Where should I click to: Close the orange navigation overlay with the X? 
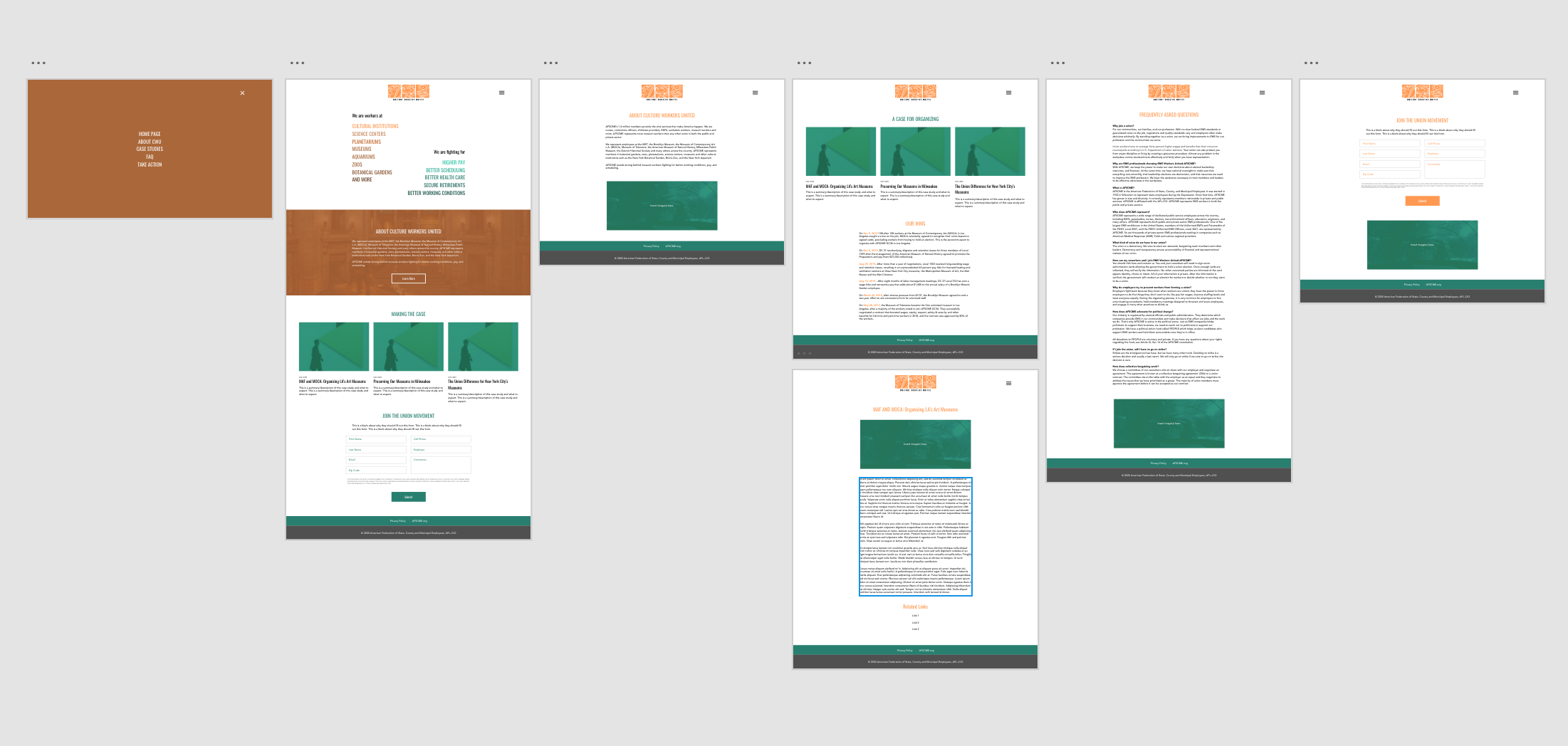[x=242, y=93]
